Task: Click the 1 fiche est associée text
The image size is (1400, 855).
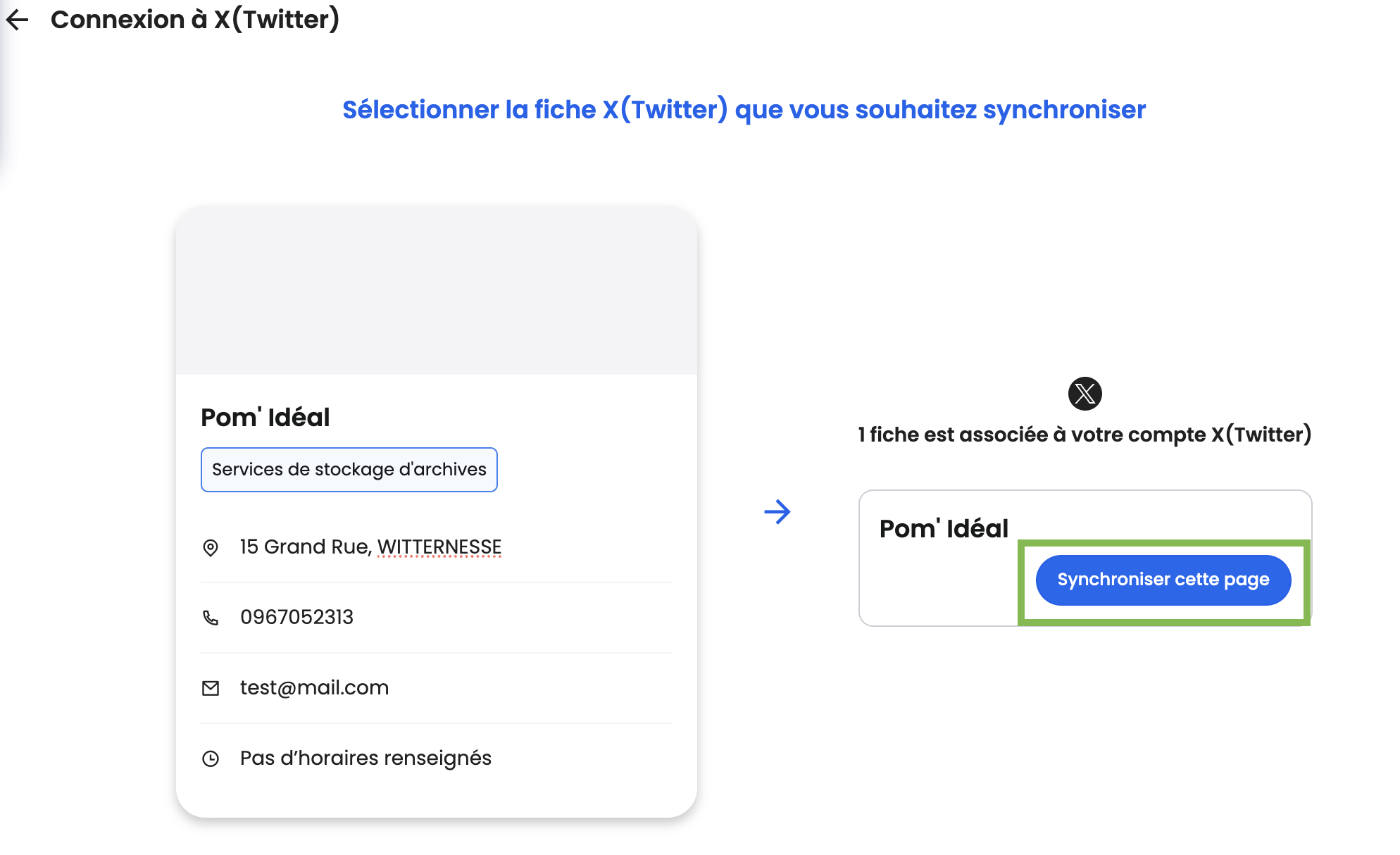Action: pyautogui.click(x=1085, y=435)
